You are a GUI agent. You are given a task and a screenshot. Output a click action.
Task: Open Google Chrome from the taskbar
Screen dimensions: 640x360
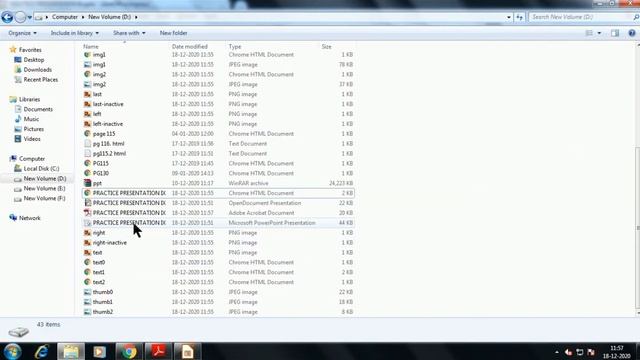point(129,351)
